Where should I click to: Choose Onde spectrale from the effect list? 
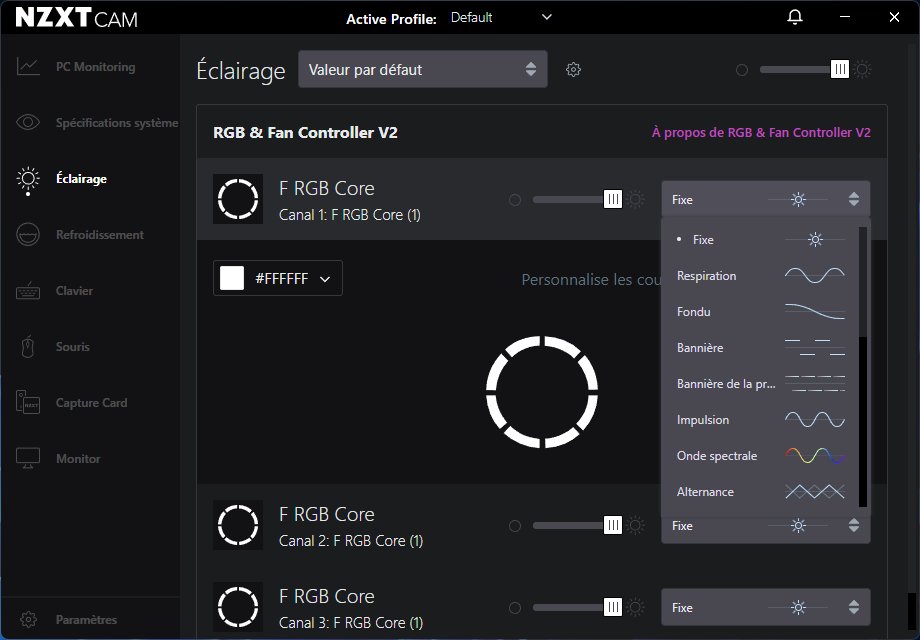716,456
